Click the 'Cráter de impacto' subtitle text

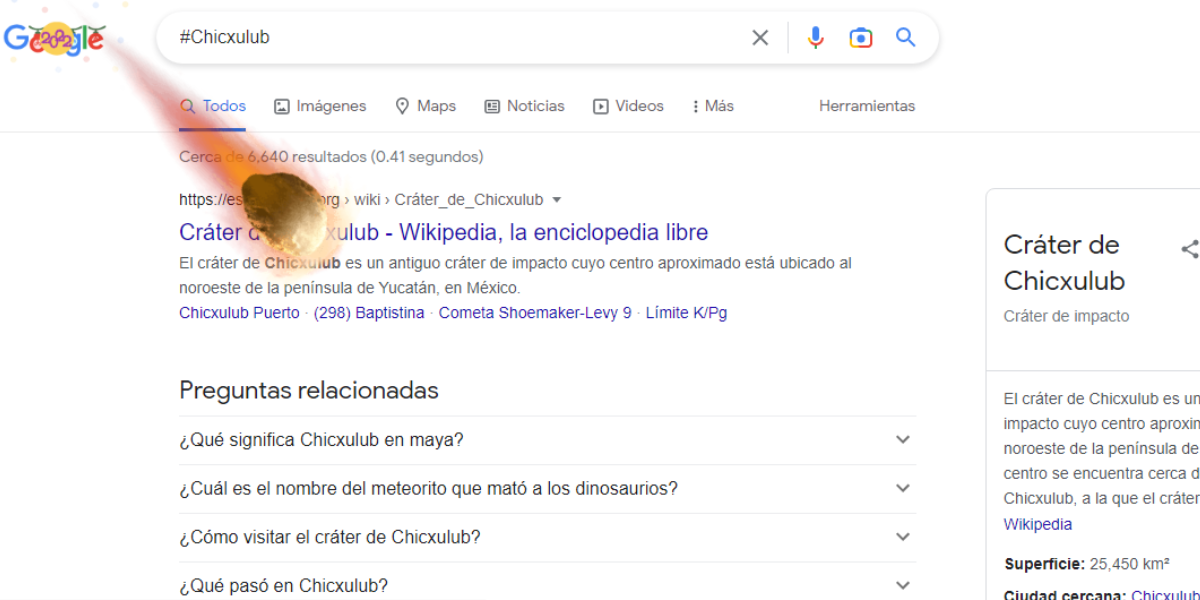pyautogui.click(x=1066, y=316)
